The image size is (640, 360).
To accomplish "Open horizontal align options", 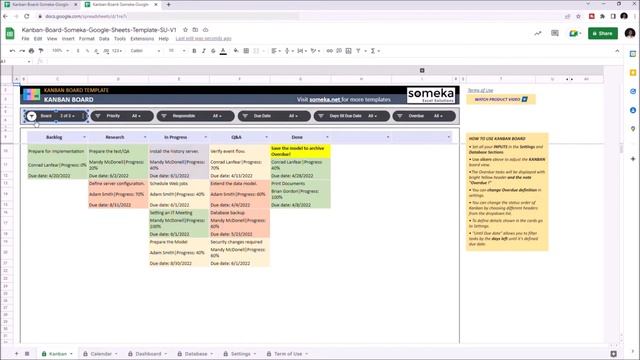I will click(x=276, y=51).
